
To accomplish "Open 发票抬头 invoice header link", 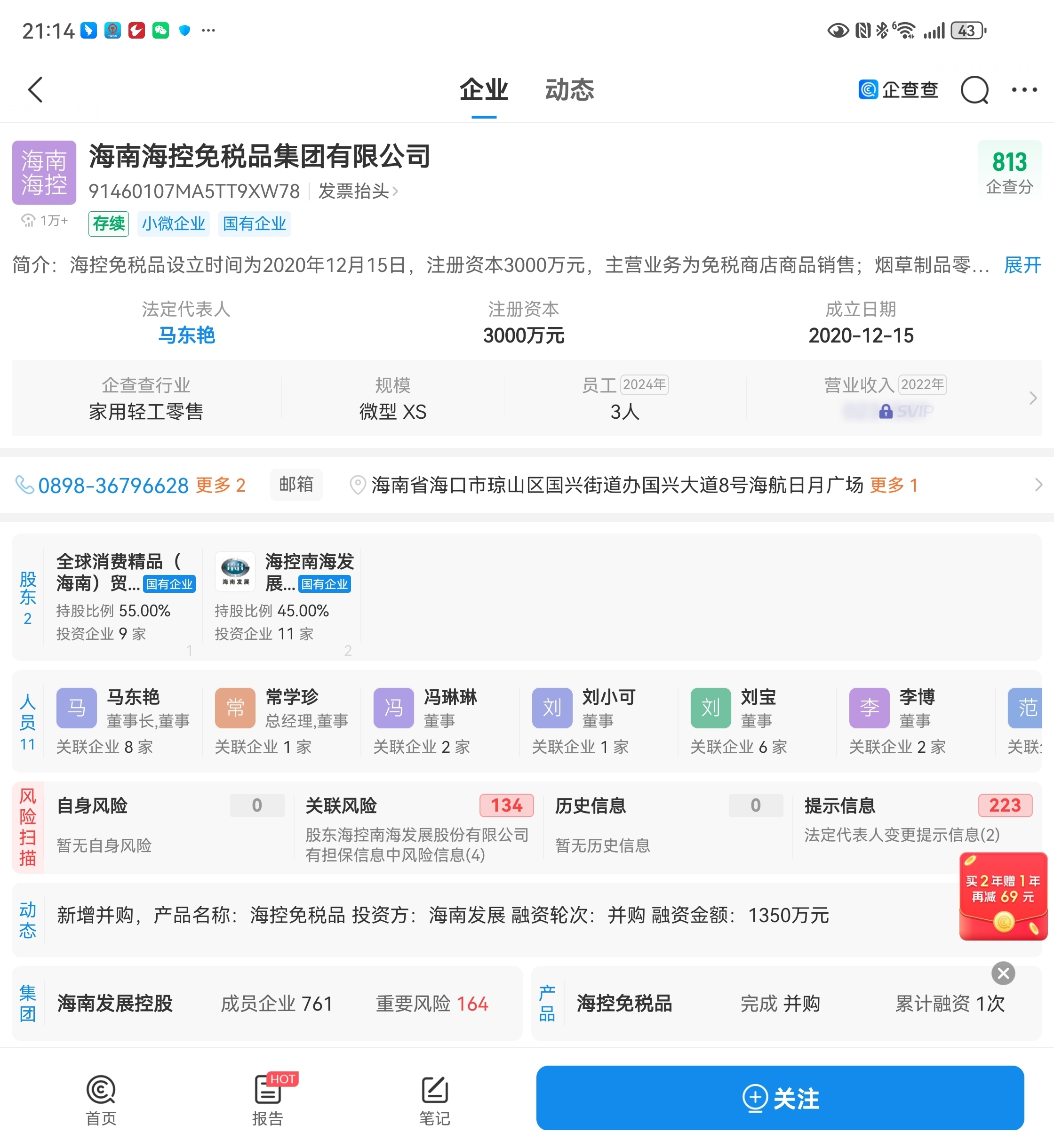I will [358, 191].
